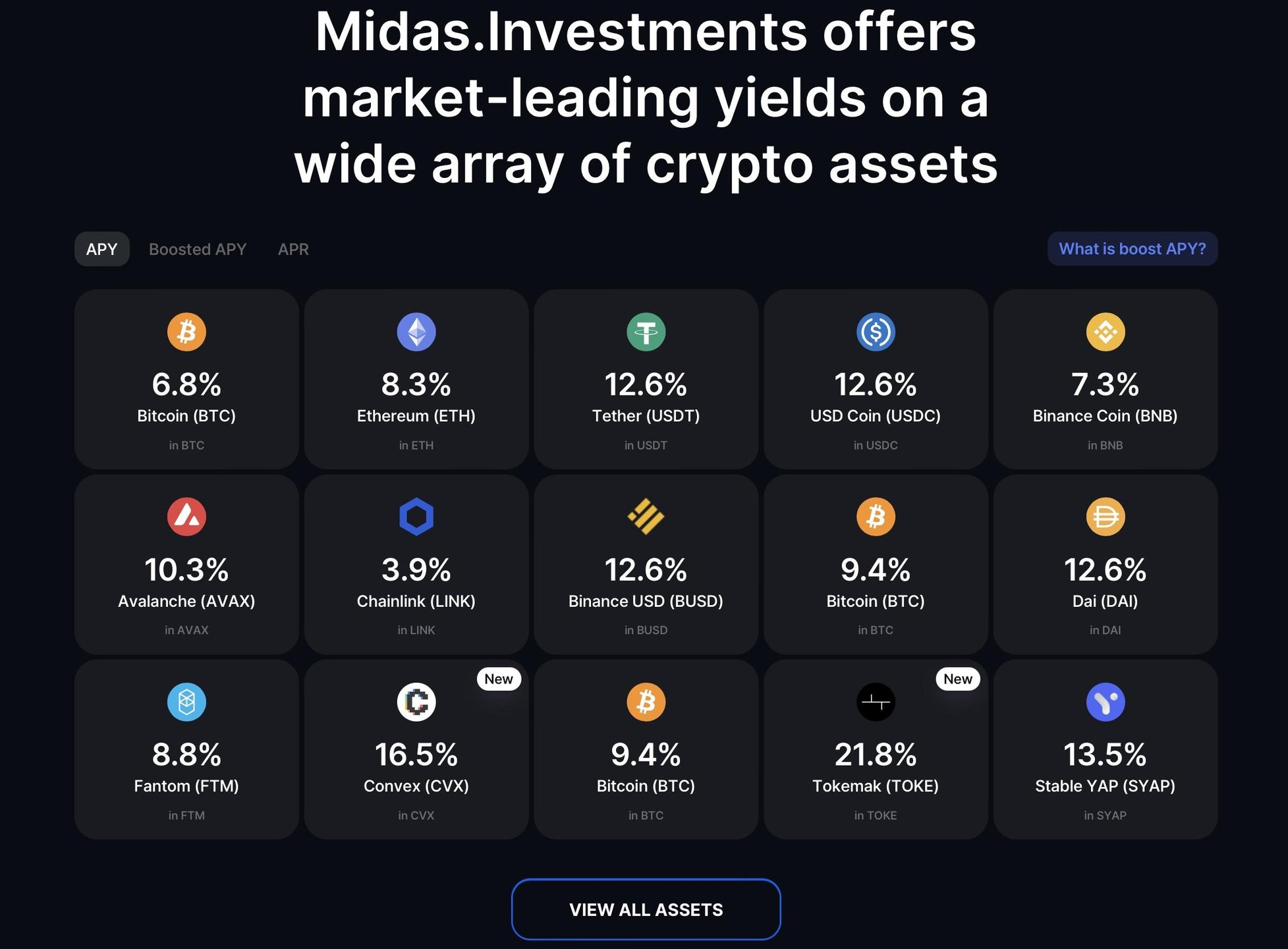Click the New badge on Convex card
The image size is (1288, 949).
(499, 679)
